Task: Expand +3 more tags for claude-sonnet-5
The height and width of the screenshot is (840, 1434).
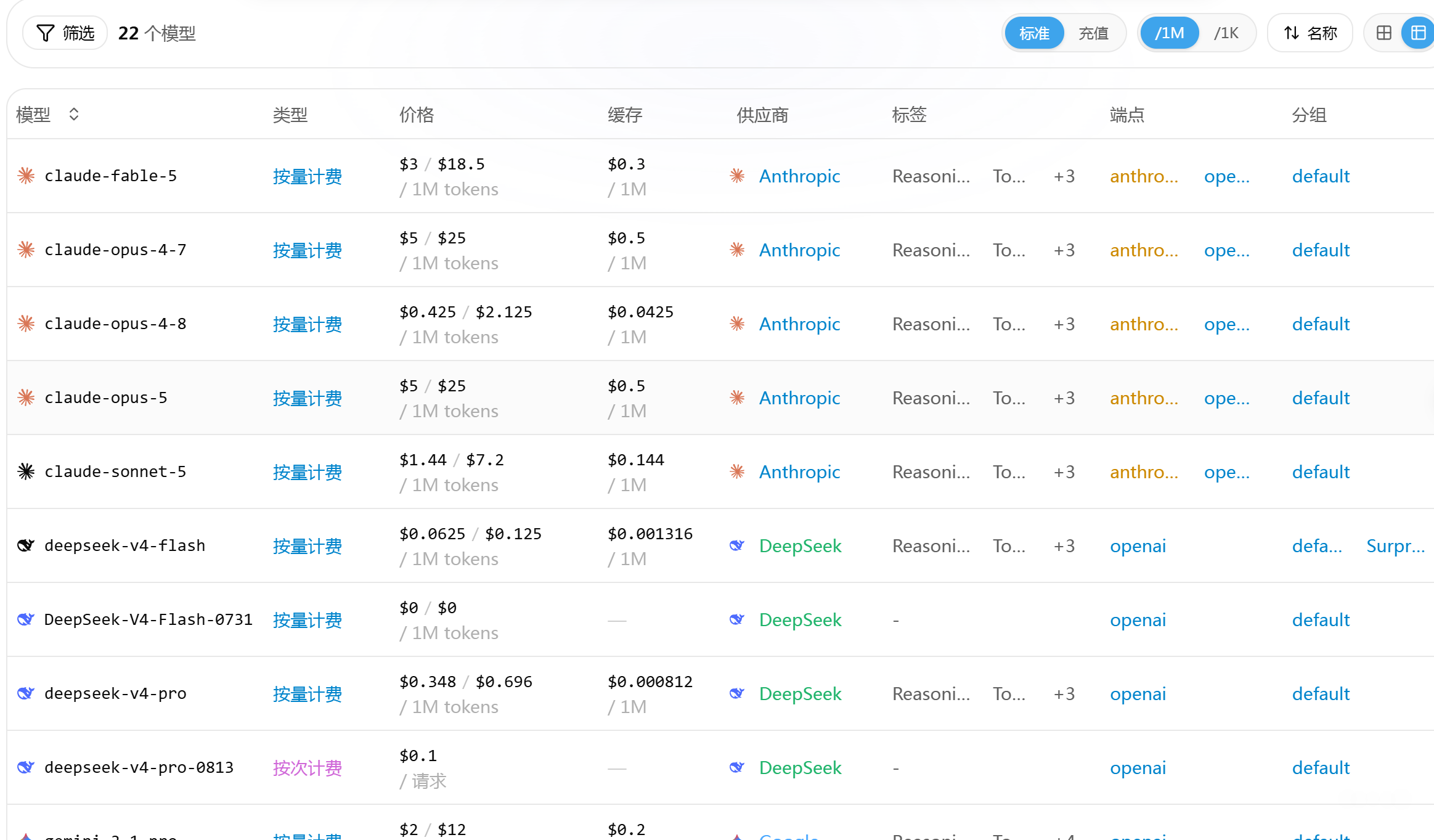Action: (1064, 472)
